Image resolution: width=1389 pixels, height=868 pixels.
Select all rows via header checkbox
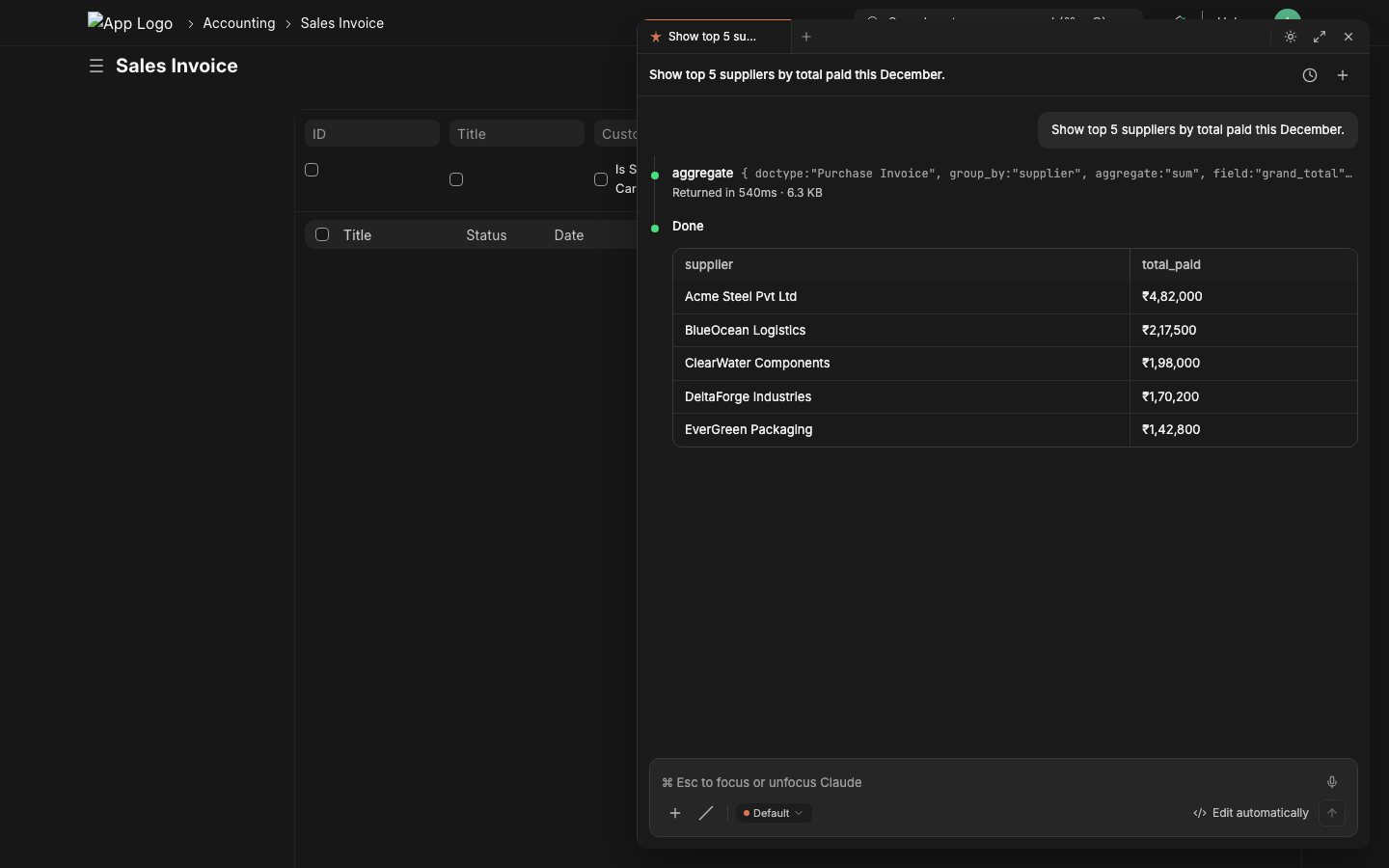click(322, 234)
